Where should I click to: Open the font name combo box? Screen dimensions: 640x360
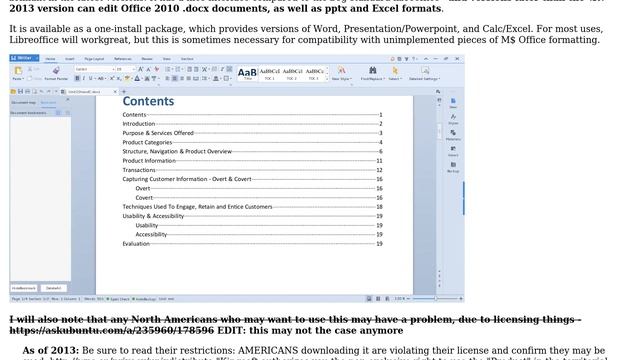(x=95, y=69)
